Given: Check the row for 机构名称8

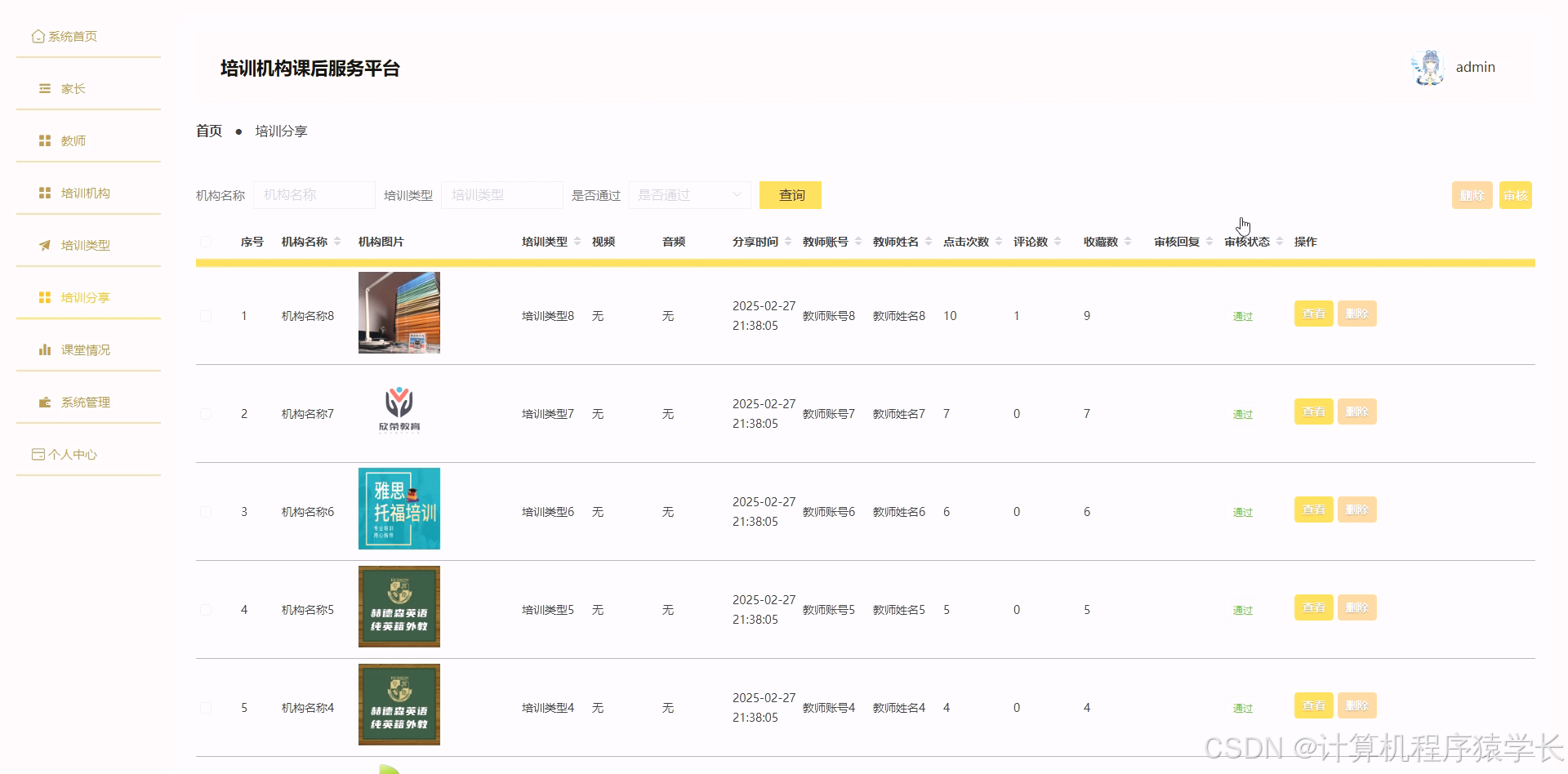Looking at the screenshot, I should [206, 316].
